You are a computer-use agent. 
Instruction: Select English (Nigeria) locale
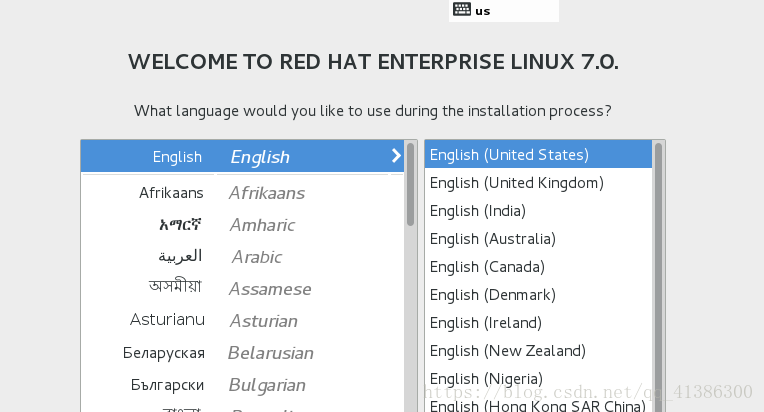538,379
